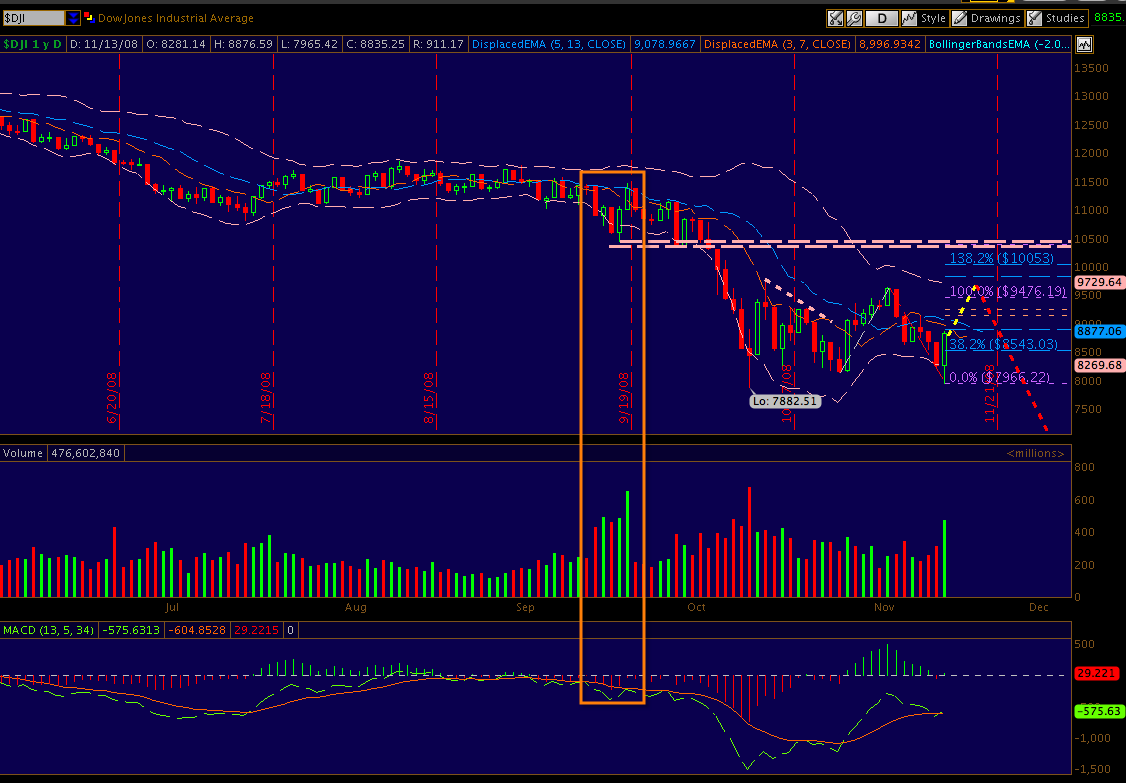The width and height of the screenshot is (1126, 783).
Task: Click the 9/19/08 expiration date marker
Action: (624, 398)
